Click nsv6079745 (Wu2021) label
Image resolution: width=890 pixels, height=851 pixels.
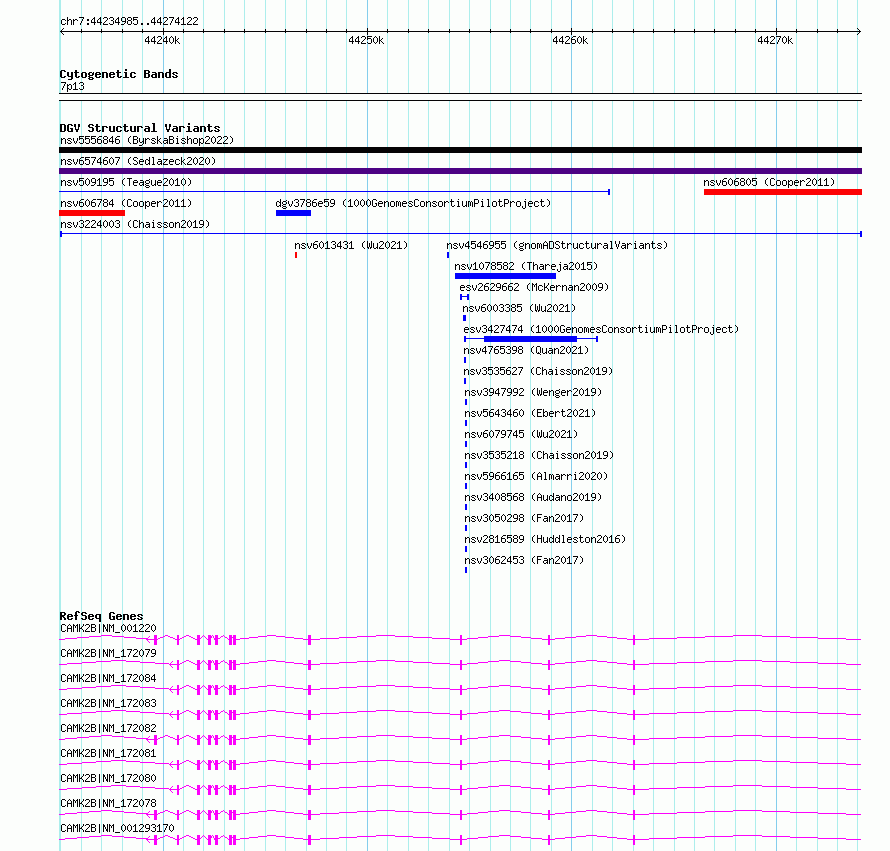tap(521, 434)
